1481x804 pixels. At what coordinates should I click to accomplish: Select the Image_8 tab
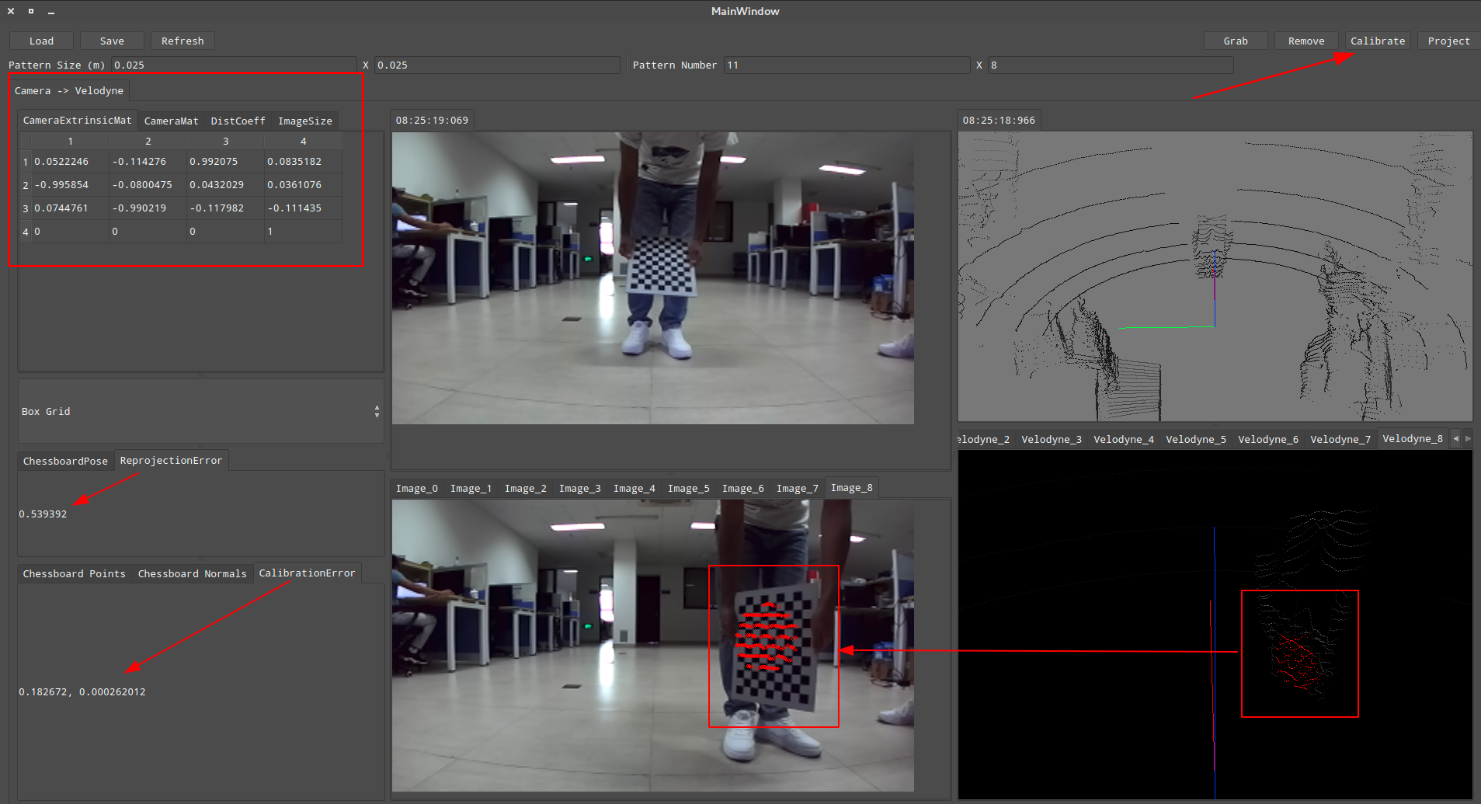tap(851, 488)
